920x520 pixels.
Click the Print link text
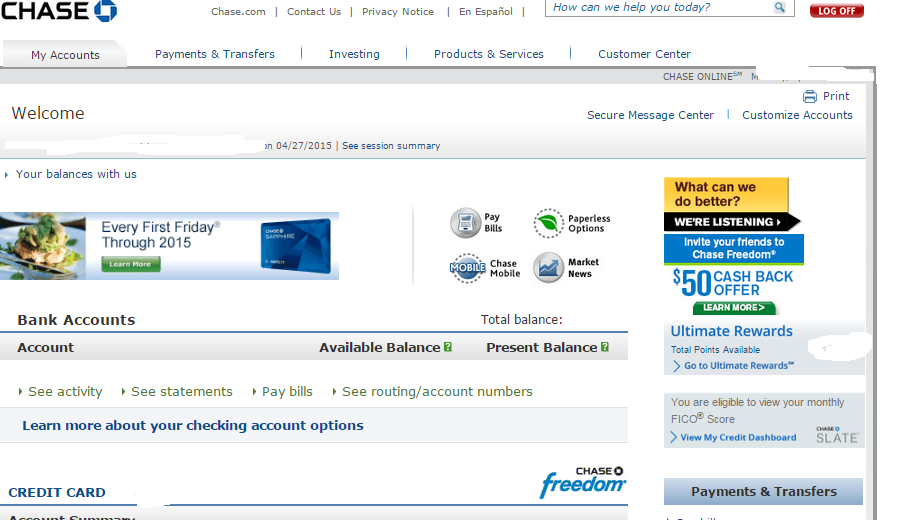pyautogui.click(x=836, y=96)
